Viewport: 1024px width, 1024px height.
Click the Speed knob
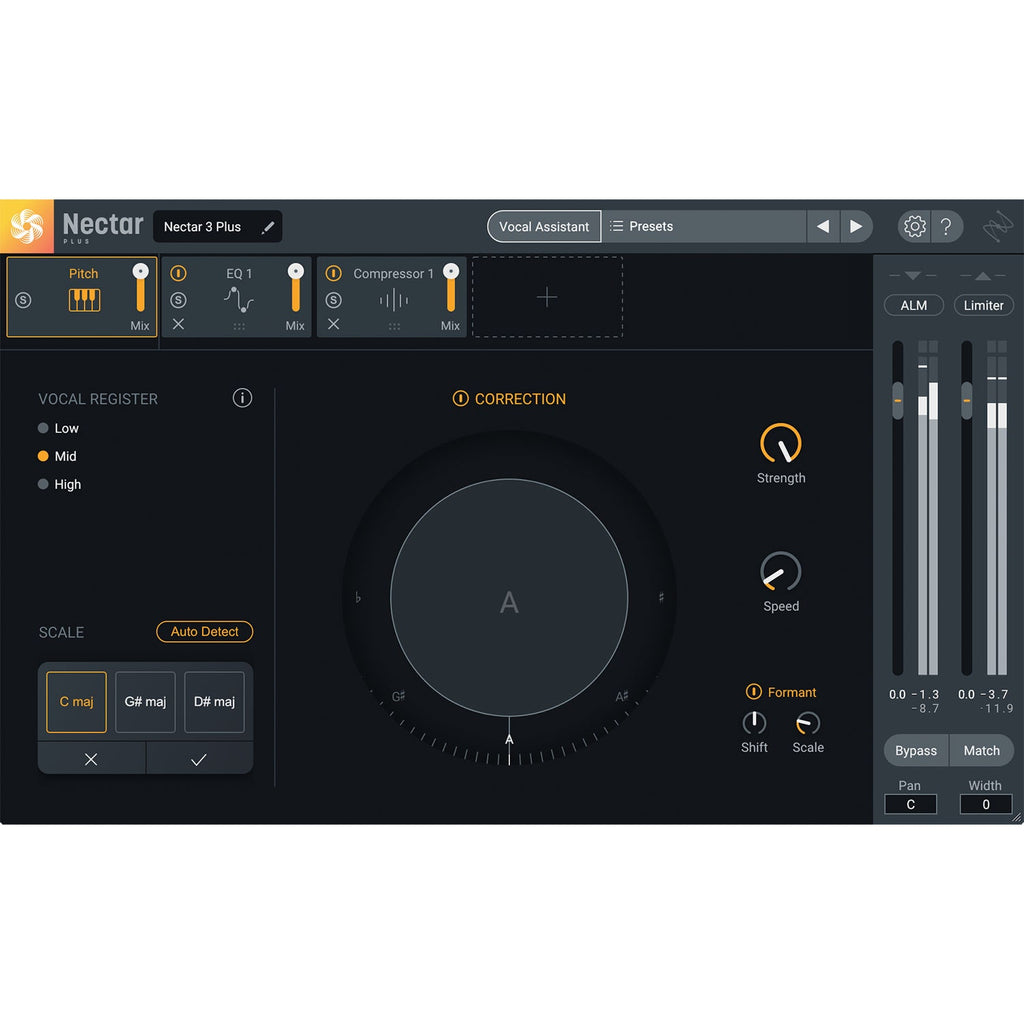pos(781,572)
